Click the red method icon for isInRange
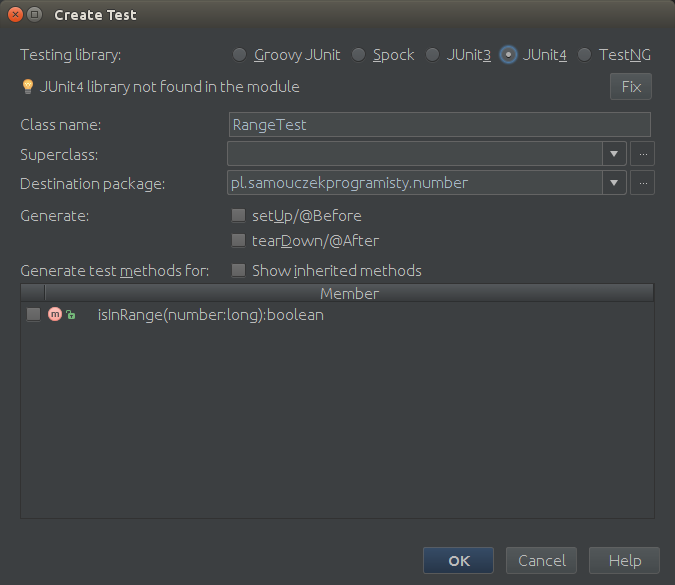Image resolution: width=675 pixels, height=585 pixels. tap(55, 315)
